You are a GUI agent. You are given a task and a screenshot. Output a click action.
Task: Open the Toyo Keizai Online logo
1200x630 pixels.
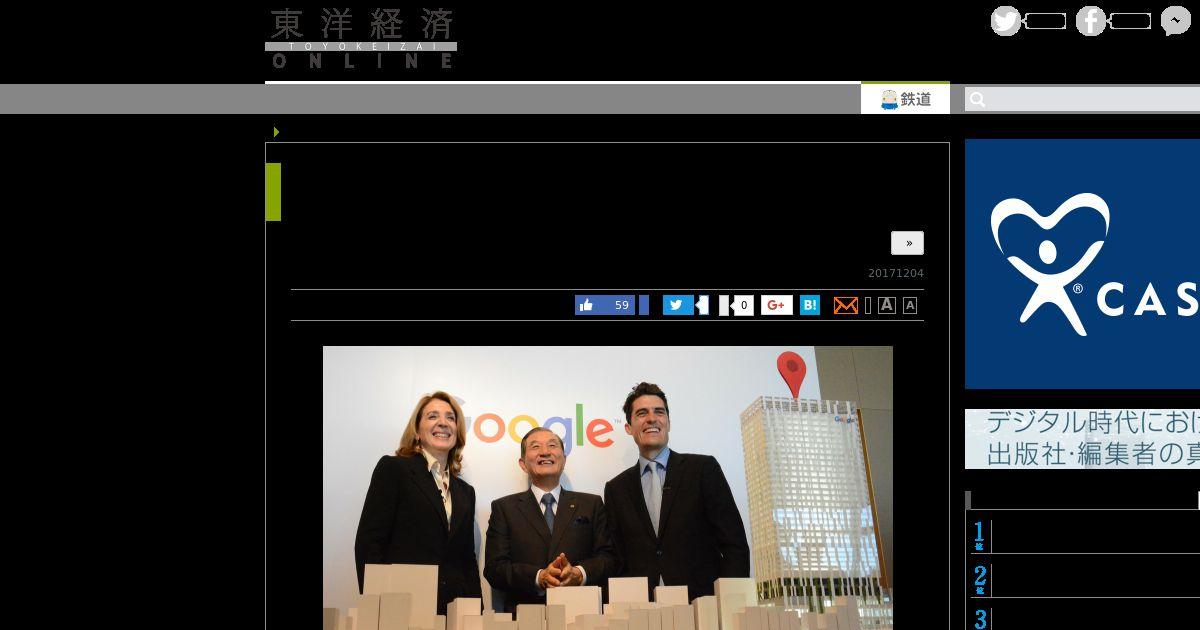click(x=361, y=38)
